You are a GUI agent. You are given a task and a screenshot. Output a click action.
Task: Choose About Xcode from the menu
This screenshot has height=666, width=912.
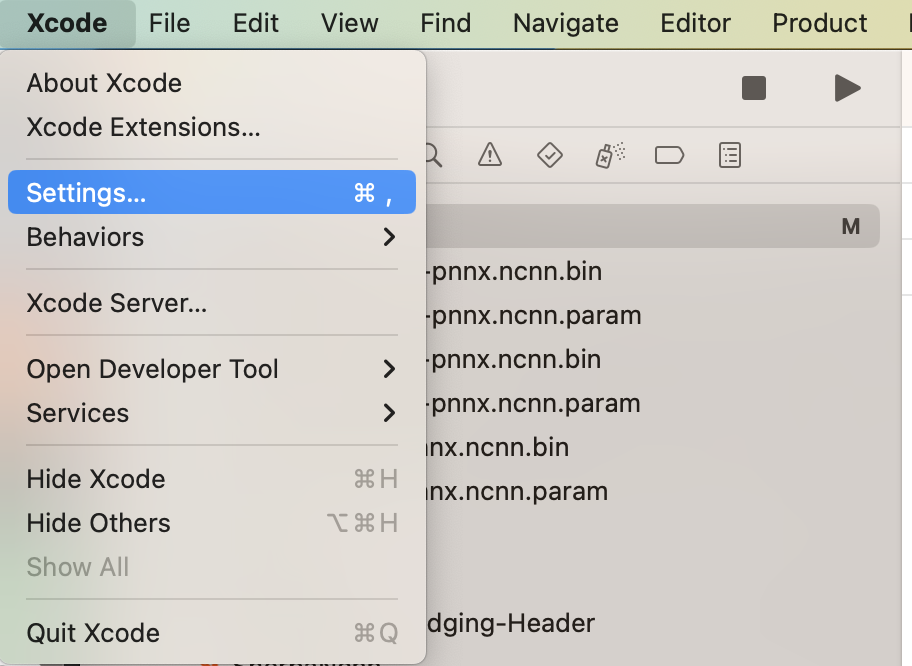click(x=212, y=83)
